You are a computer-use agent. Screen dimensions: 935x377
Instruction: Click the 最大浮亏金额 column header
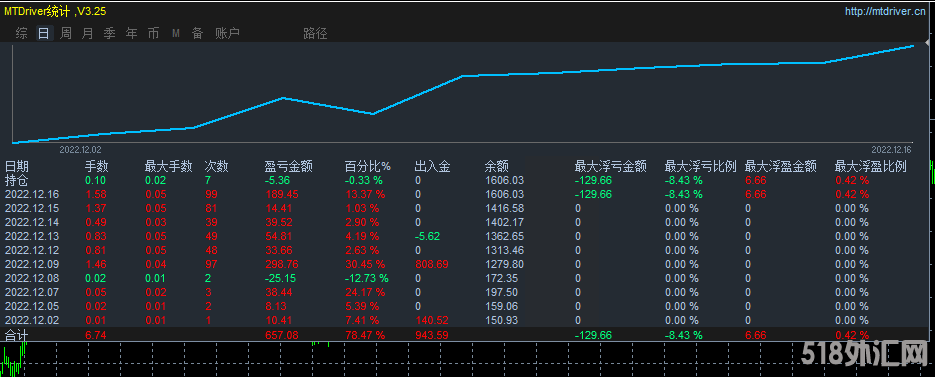[x=611, y=166]
